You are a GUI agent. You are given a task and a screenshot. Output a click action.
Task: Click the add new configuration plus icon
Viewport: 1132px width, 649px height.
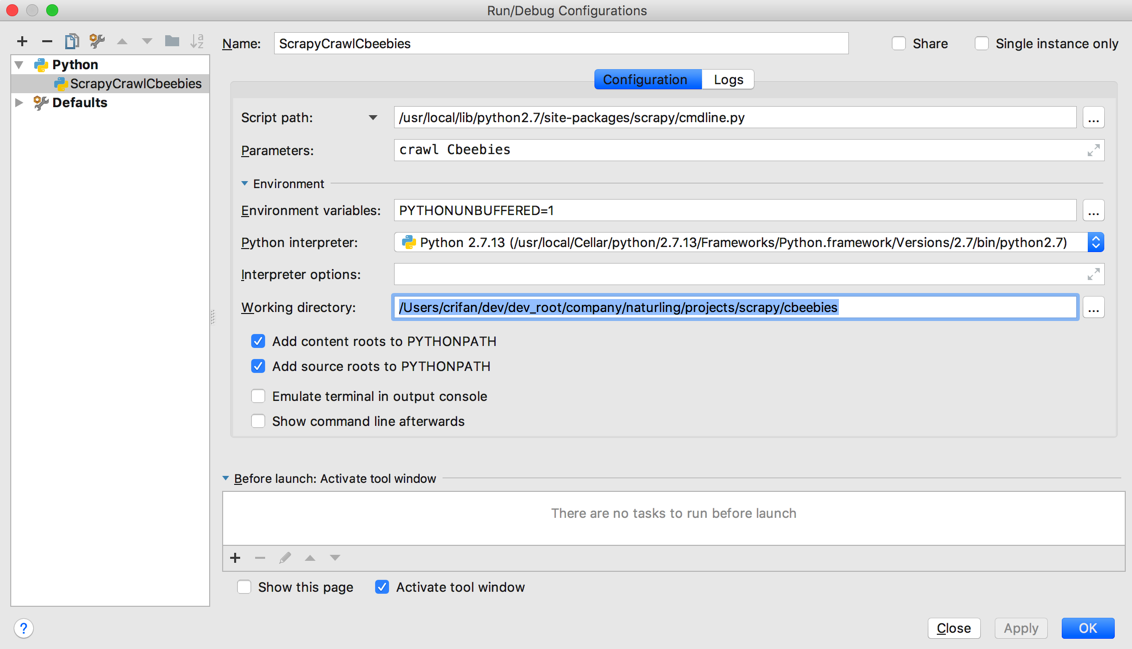(x=22, y=41)
